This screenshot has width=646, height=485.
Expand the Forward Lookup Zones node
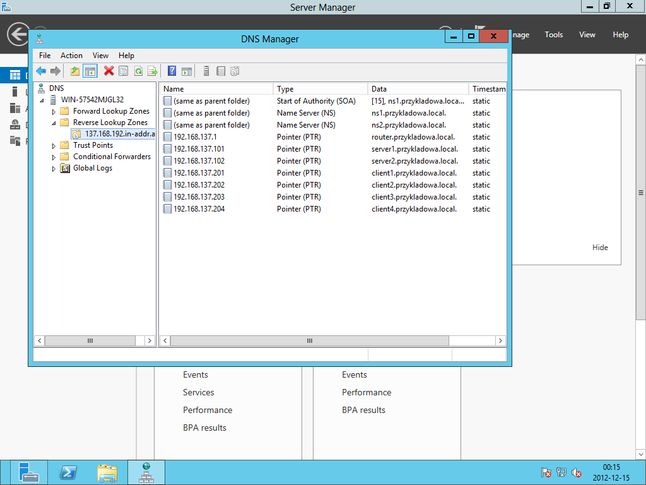pos(54,112)
